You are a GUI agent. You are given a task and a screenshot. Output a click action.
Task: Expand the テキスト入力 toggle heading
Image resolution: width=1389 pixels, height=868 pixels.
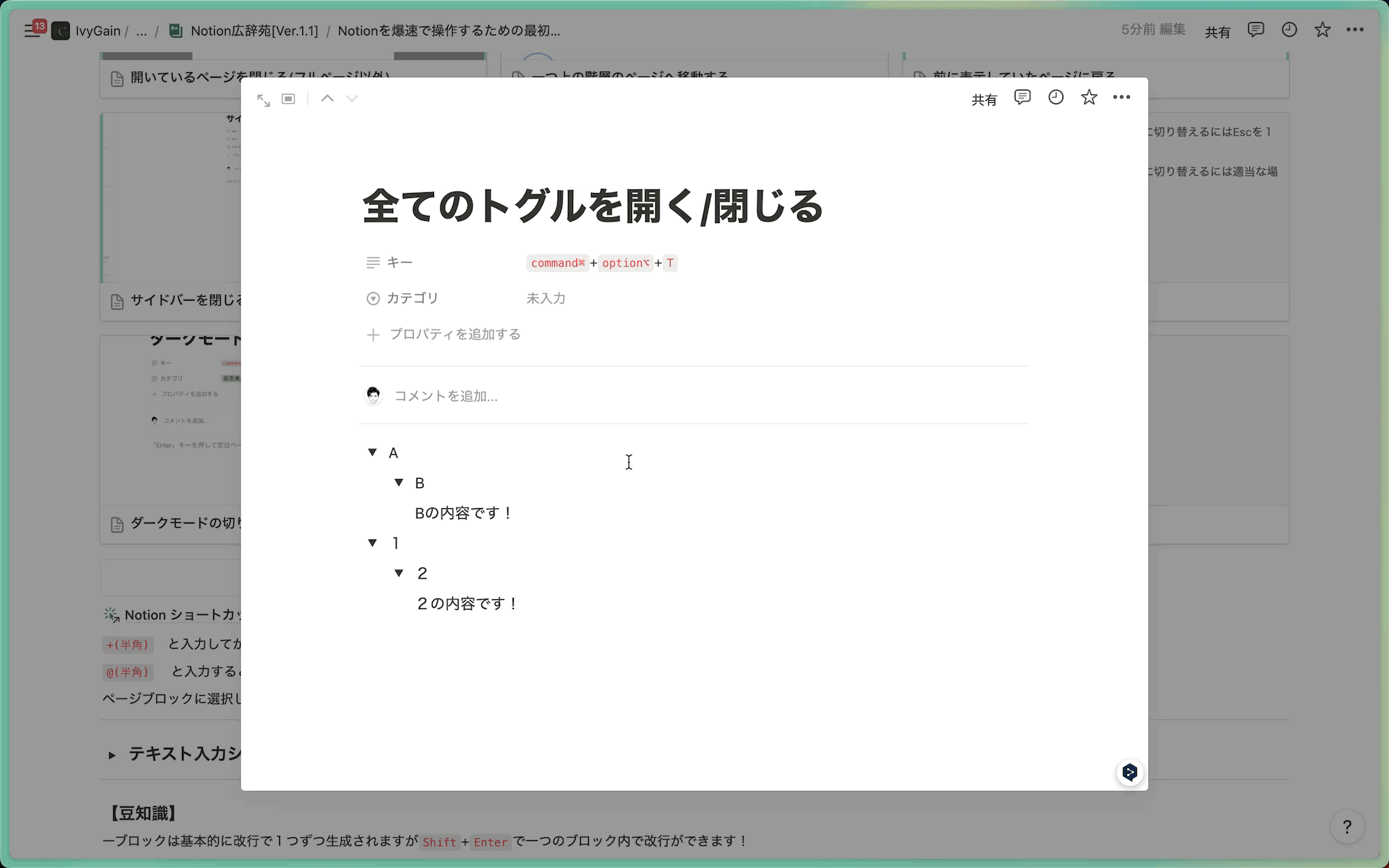(x=112, y=755)
